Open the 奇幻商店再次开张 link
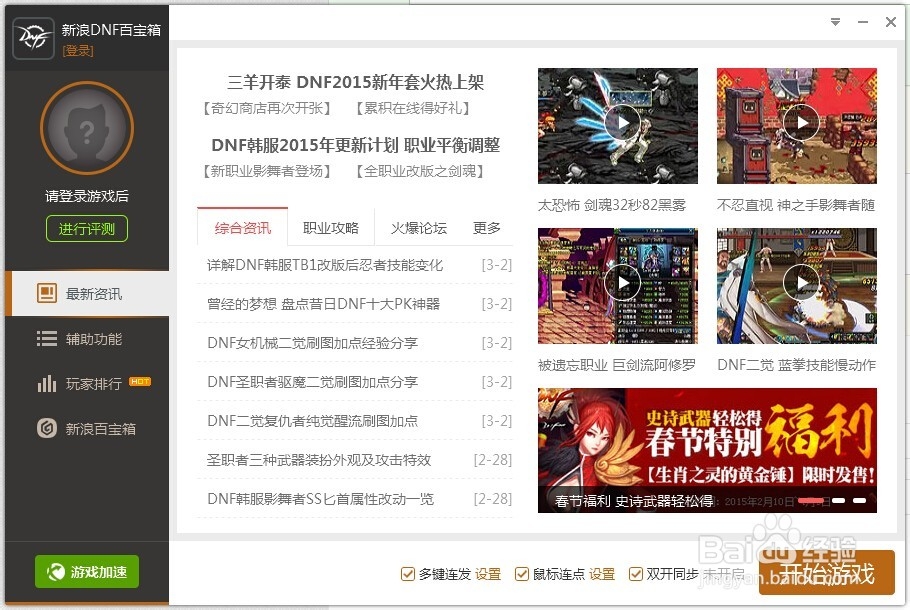The width and height of the screenshot is (910, 610). click(x=267, y=108)
